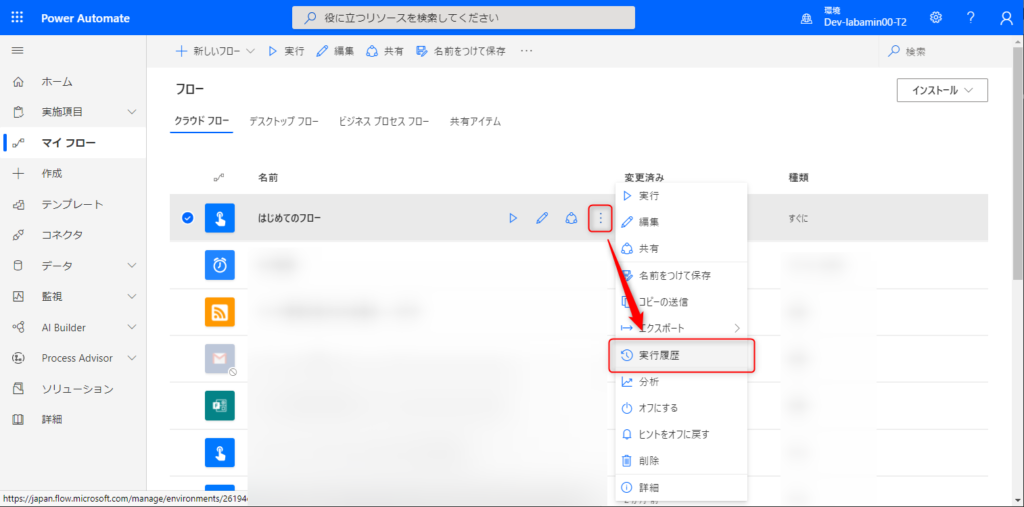Open the user account profile icon
The image size is (1024, 507).
tap(1006, 18)
